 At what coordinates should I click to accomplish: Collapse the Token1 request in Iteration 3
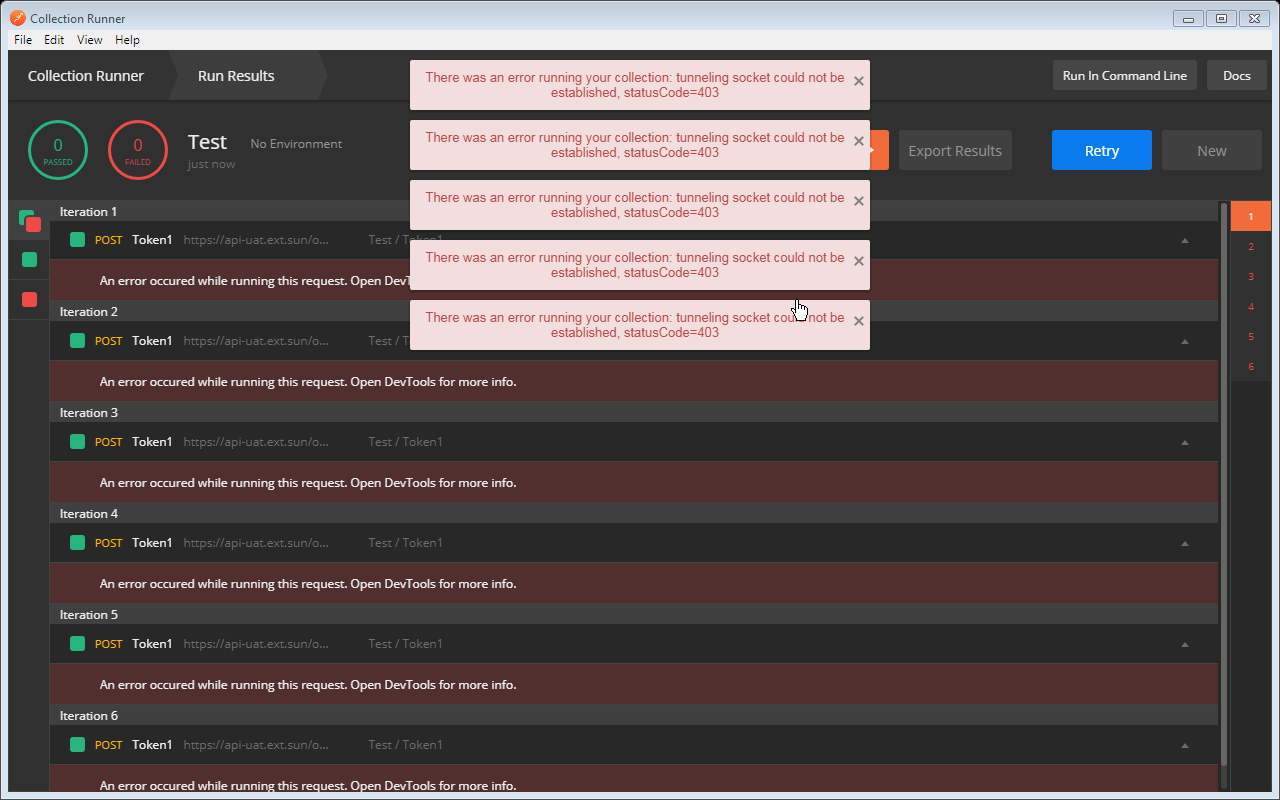pyautogui.click(x=1184, y=441)
